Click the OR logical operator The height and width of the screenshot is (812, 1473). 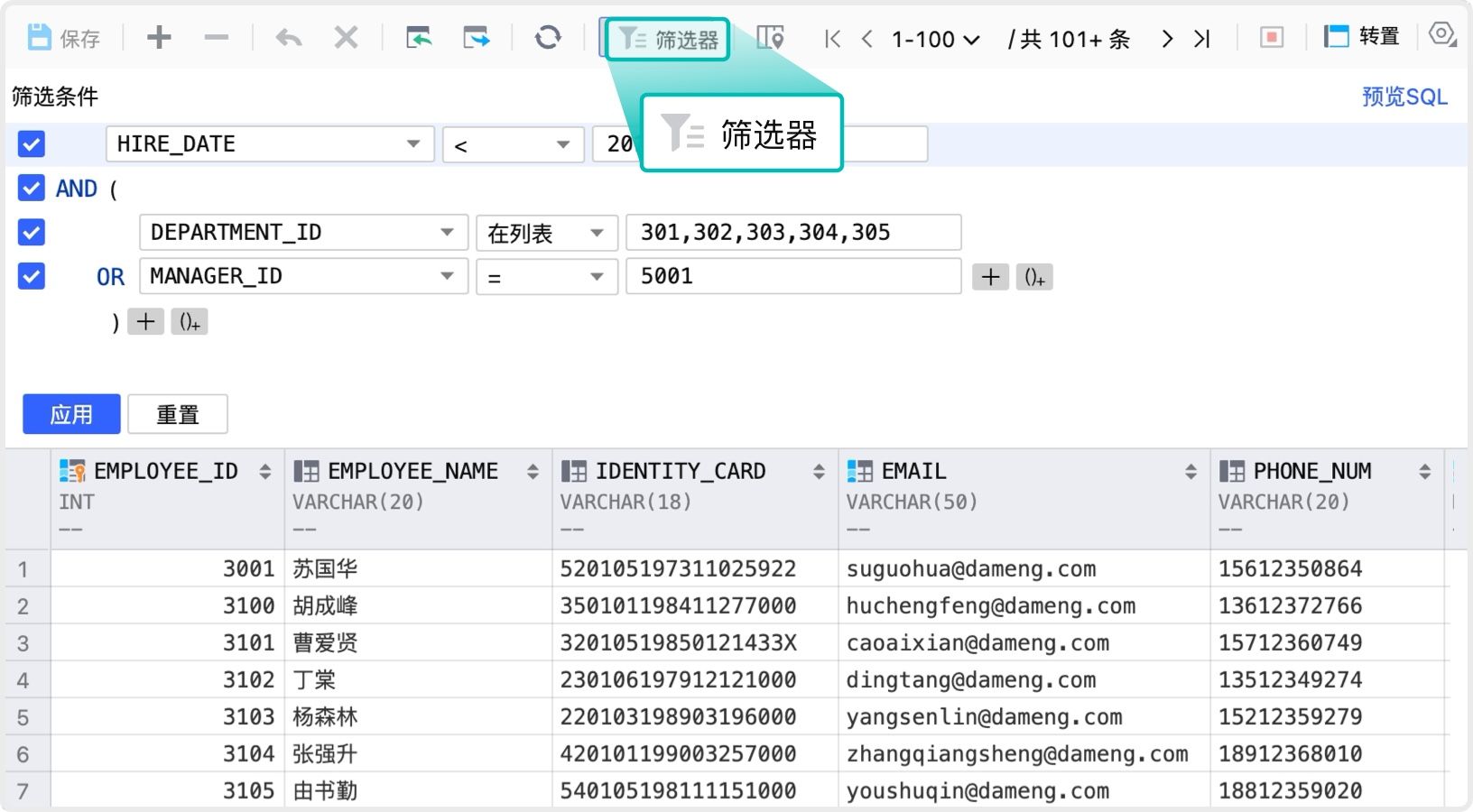coord(110,277)
